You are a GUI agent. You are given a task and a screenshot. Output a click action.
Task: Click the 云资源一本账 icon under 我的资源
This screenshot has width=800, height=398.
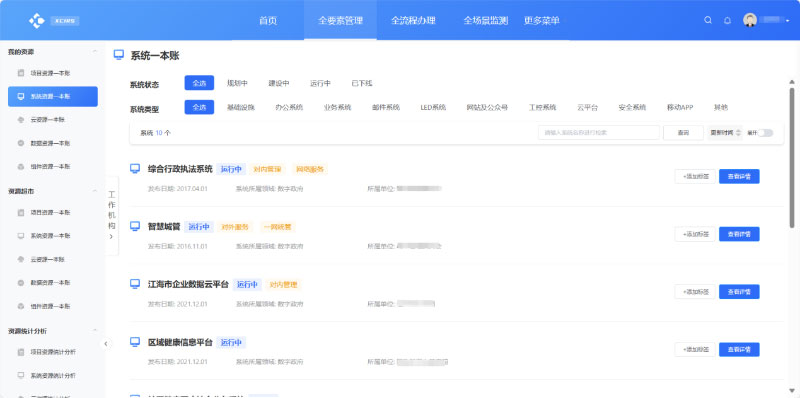pyautogui.click(x=21, y=120)
